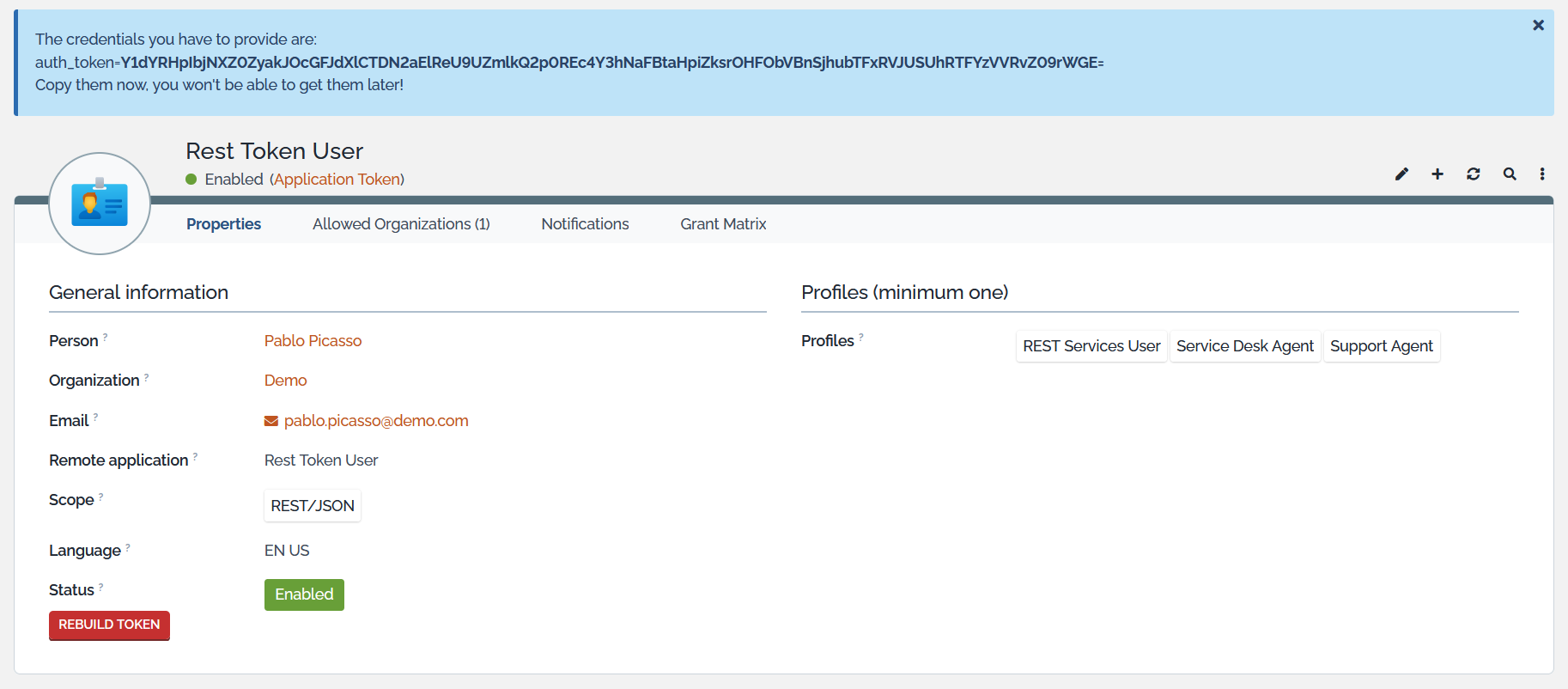Dismiss the credentials alert banner
Image resolution: width=1568 pixels, height=689 pixels.
pos(1538,26)
